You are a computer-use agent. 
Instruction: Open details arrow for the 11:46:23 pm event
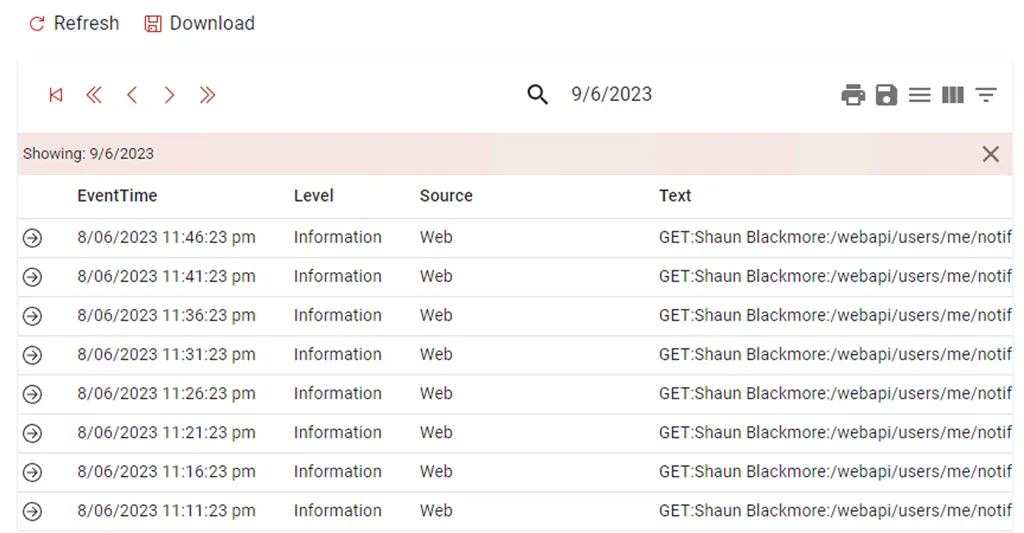(33, 238)
